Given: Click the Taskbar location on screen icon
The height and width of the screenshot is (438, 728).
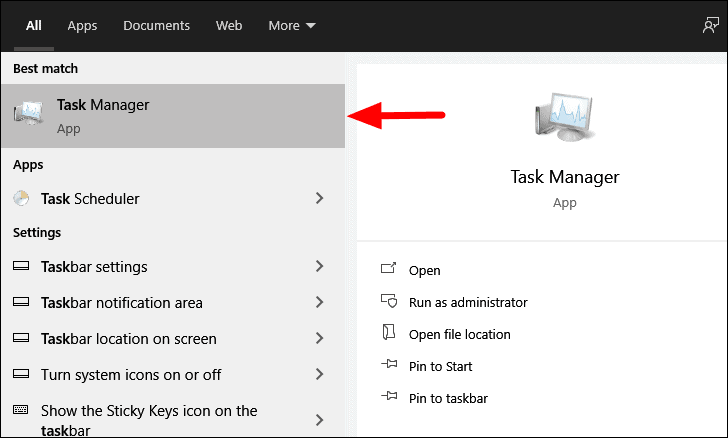Looking at the screenshot, I should point(21,338).
